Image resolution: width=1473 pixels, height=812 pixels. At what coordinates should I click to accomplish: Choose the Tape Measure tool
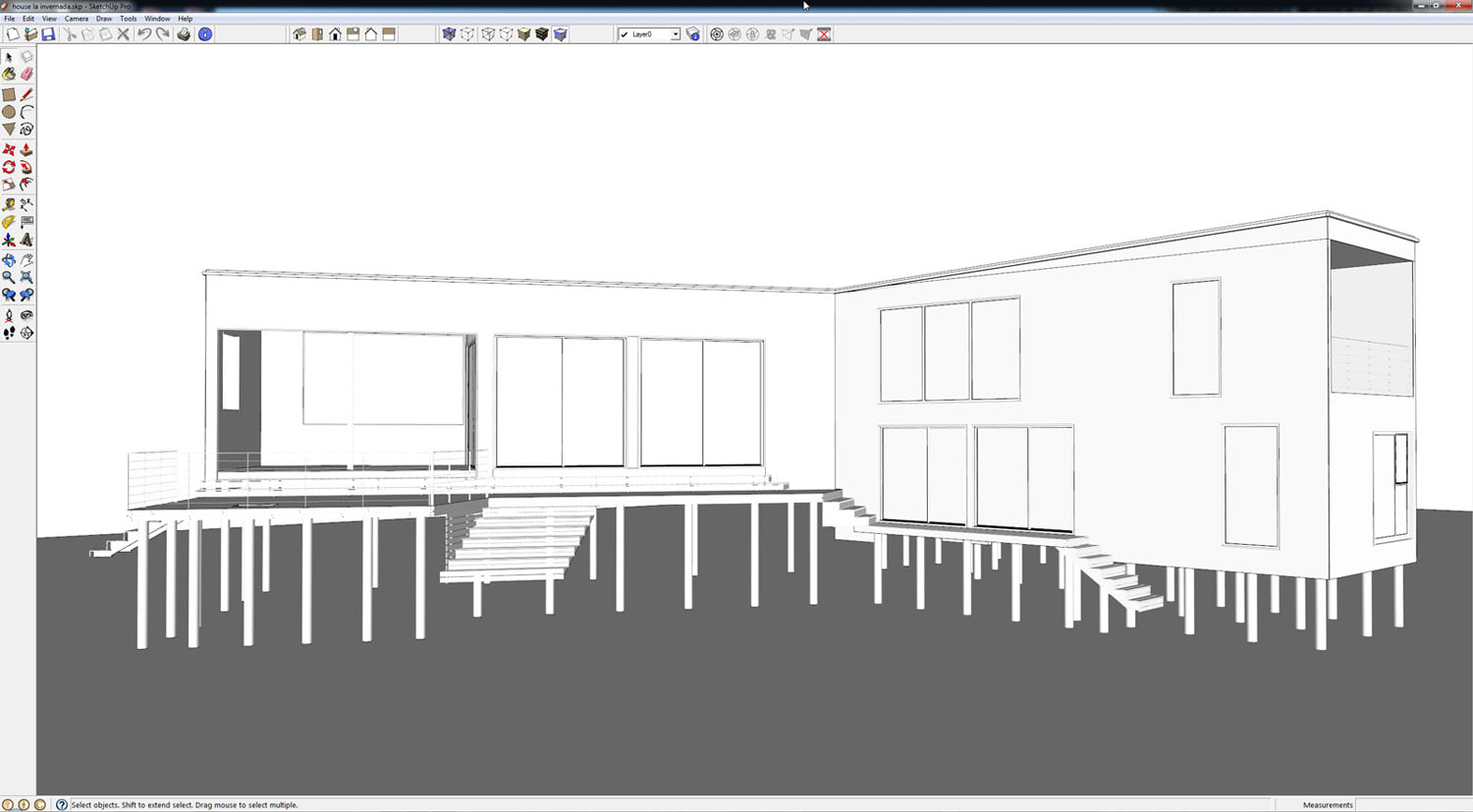click(9, 204)
